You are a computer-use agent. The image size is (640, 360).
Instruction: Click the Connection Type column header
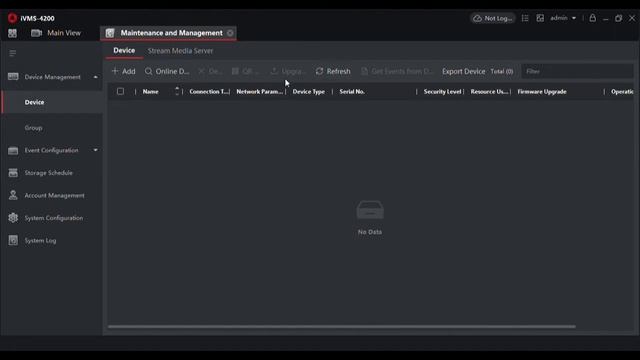click(x=209, y=92)
